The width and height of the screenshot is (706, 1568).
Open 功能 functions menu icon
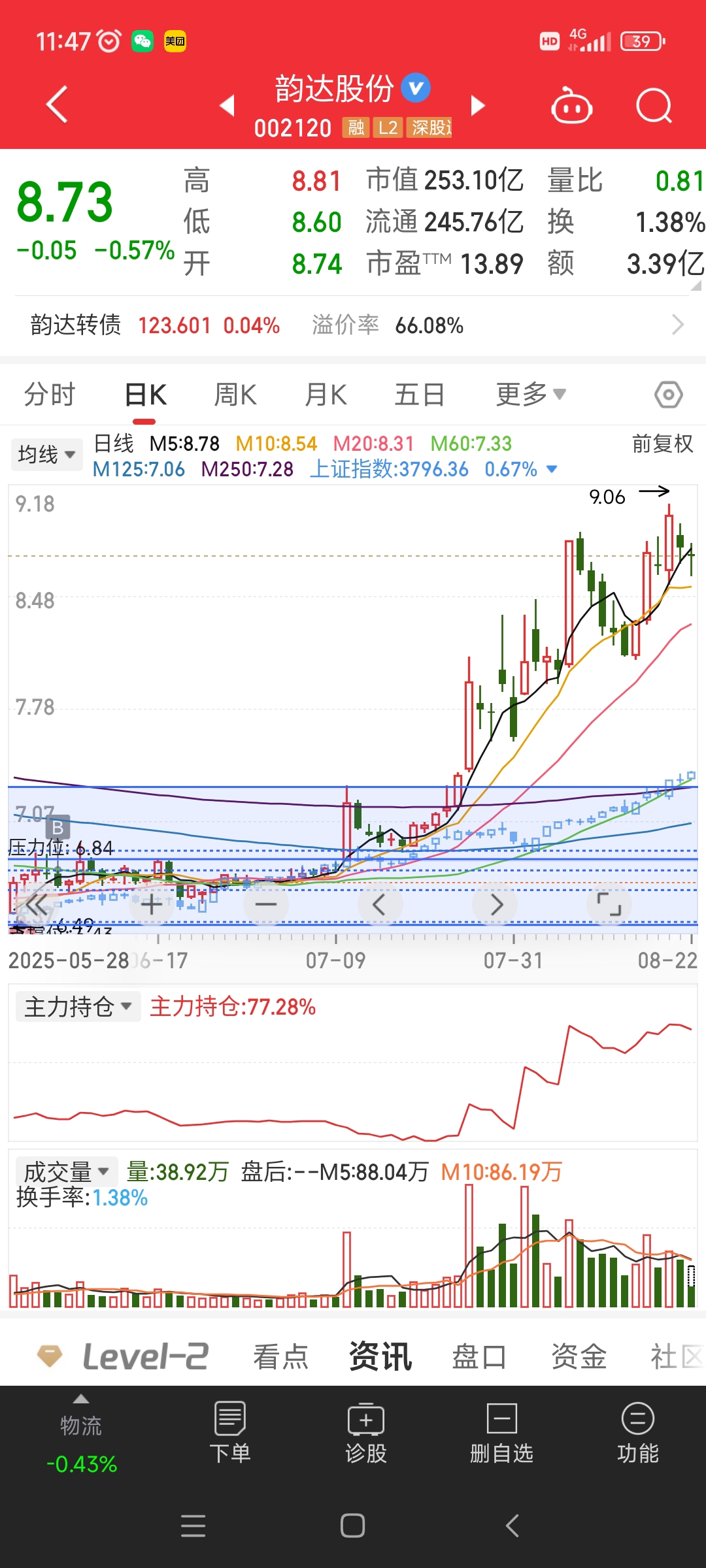[638, 1433]
